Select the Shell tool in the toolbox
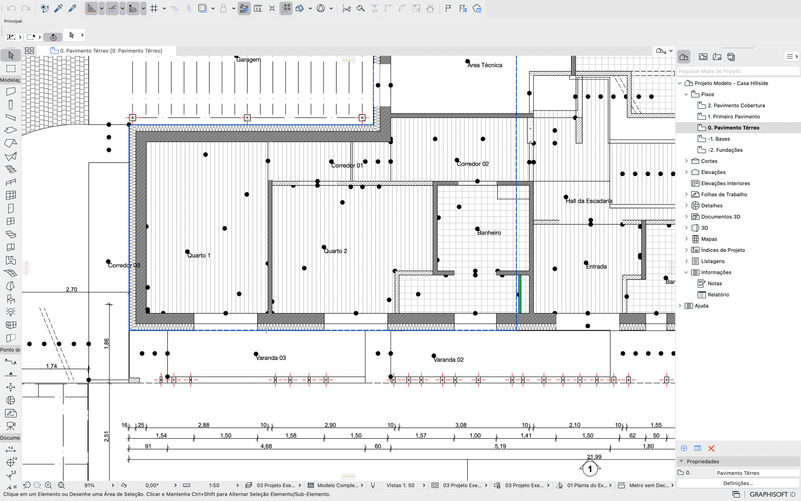Screen dimensions: 801x501 pyautogui.click(x=11, y=156)
